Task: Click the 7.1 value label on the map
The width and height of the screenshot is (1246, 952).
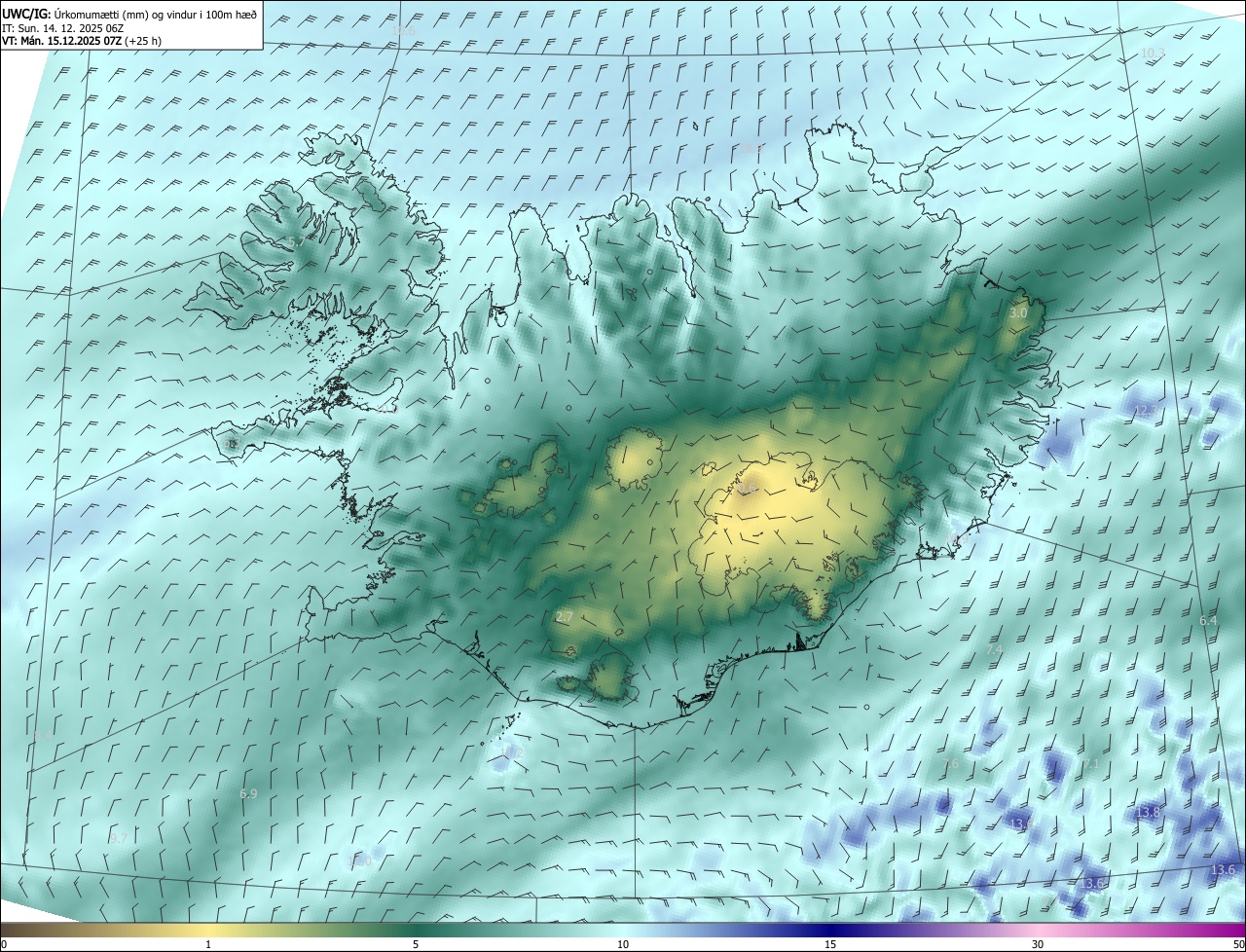Action: 1091,765
